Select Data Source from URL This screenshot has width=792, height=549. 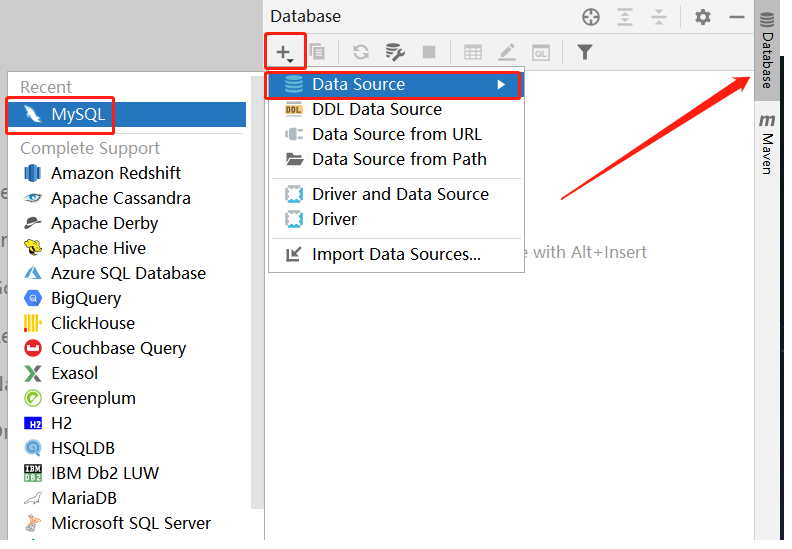point(397,134)
